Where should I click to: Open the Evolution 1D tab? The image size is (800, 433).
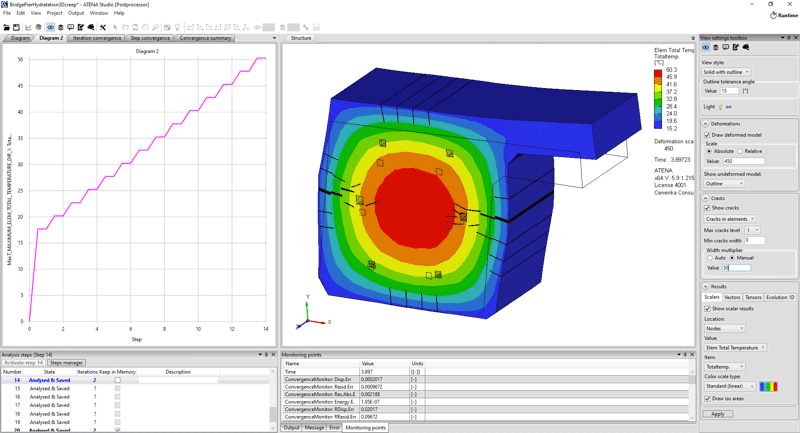click(780, 297)
